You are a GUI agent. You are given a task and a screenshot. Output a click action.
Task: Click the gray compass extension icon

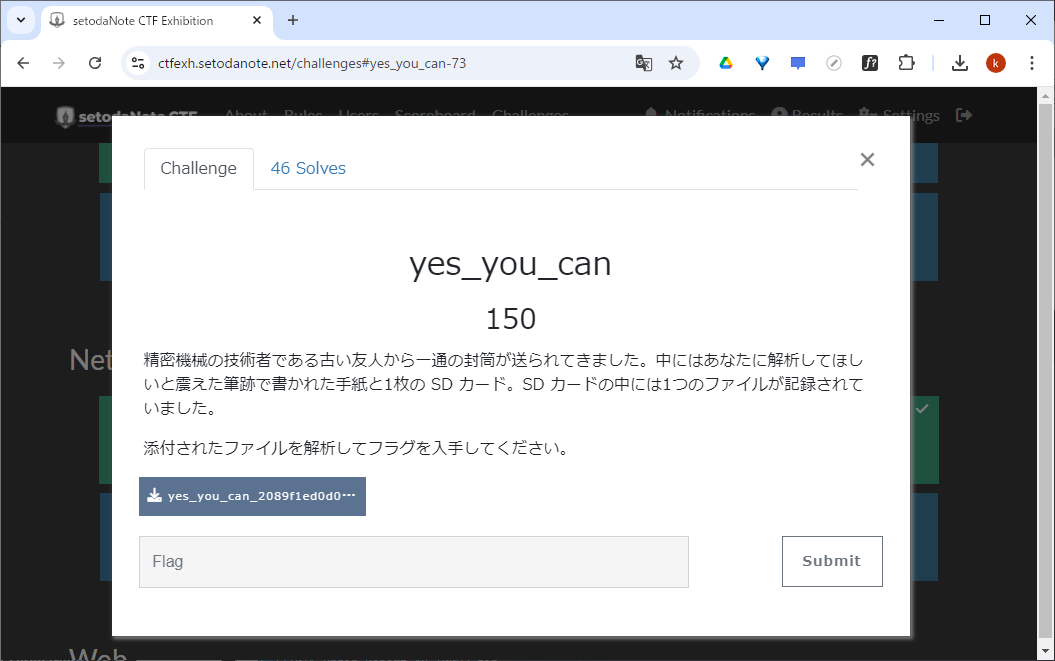(x=834, y=63)
